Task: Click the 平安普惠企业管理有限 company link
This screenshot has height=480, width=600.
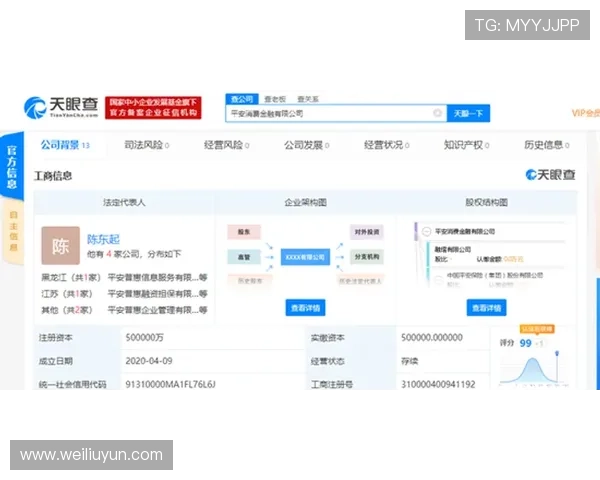Action: coord(157,310)
